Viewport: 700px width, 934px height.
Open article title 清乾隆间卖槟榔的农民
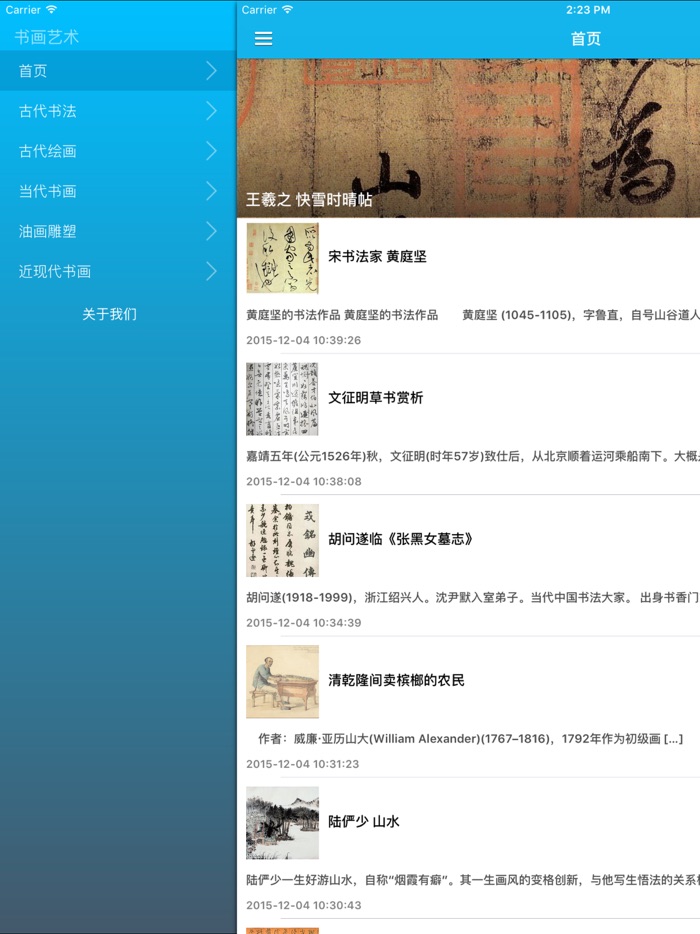pyautogui.click(x=396, y=680)
